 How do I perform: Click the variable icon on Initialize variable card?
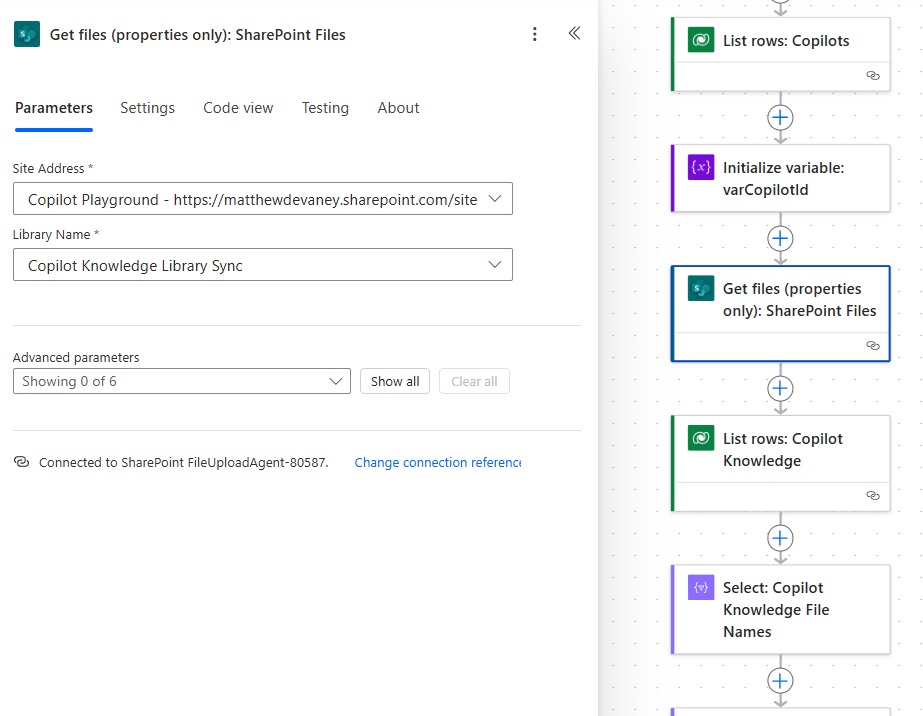point(700,167)
